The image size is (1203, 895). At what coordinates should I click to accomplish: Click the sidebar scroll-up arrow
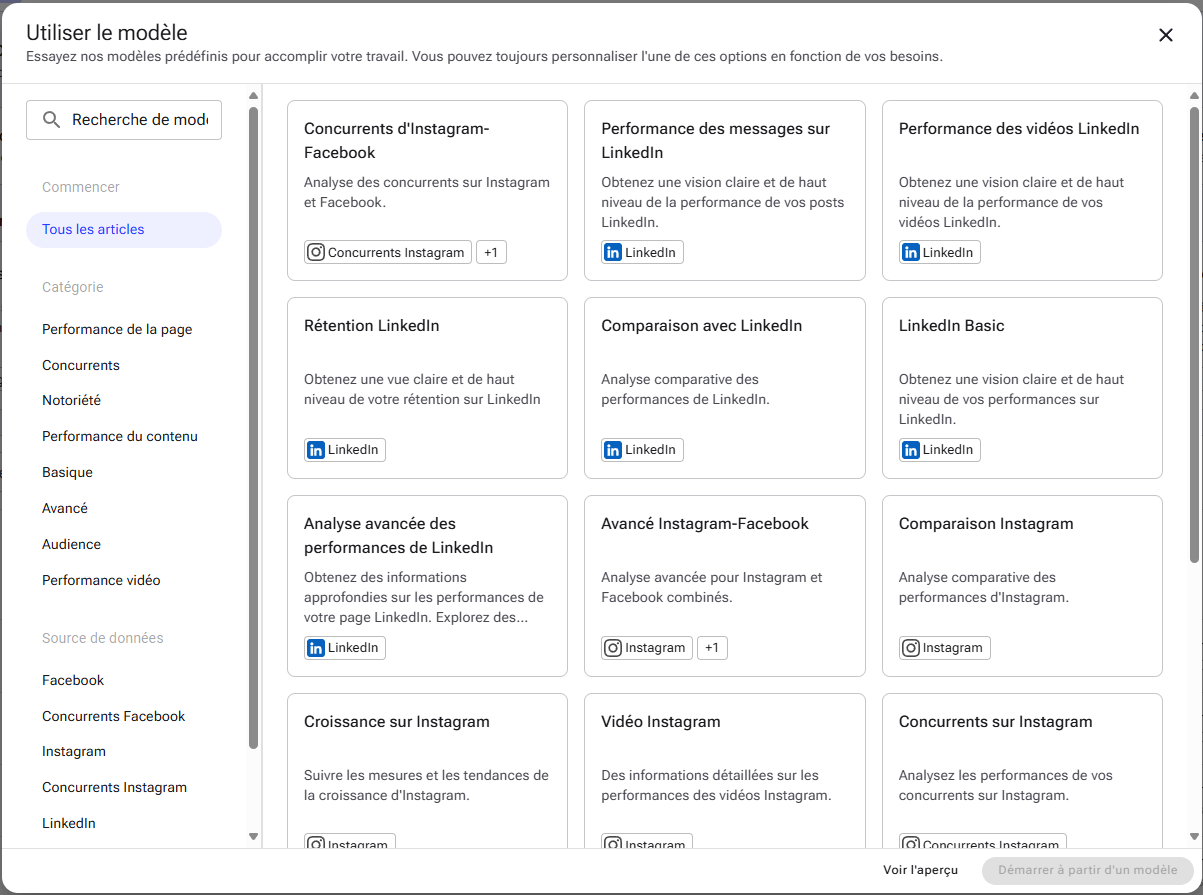pyautogui.click(x=253, y=96)
